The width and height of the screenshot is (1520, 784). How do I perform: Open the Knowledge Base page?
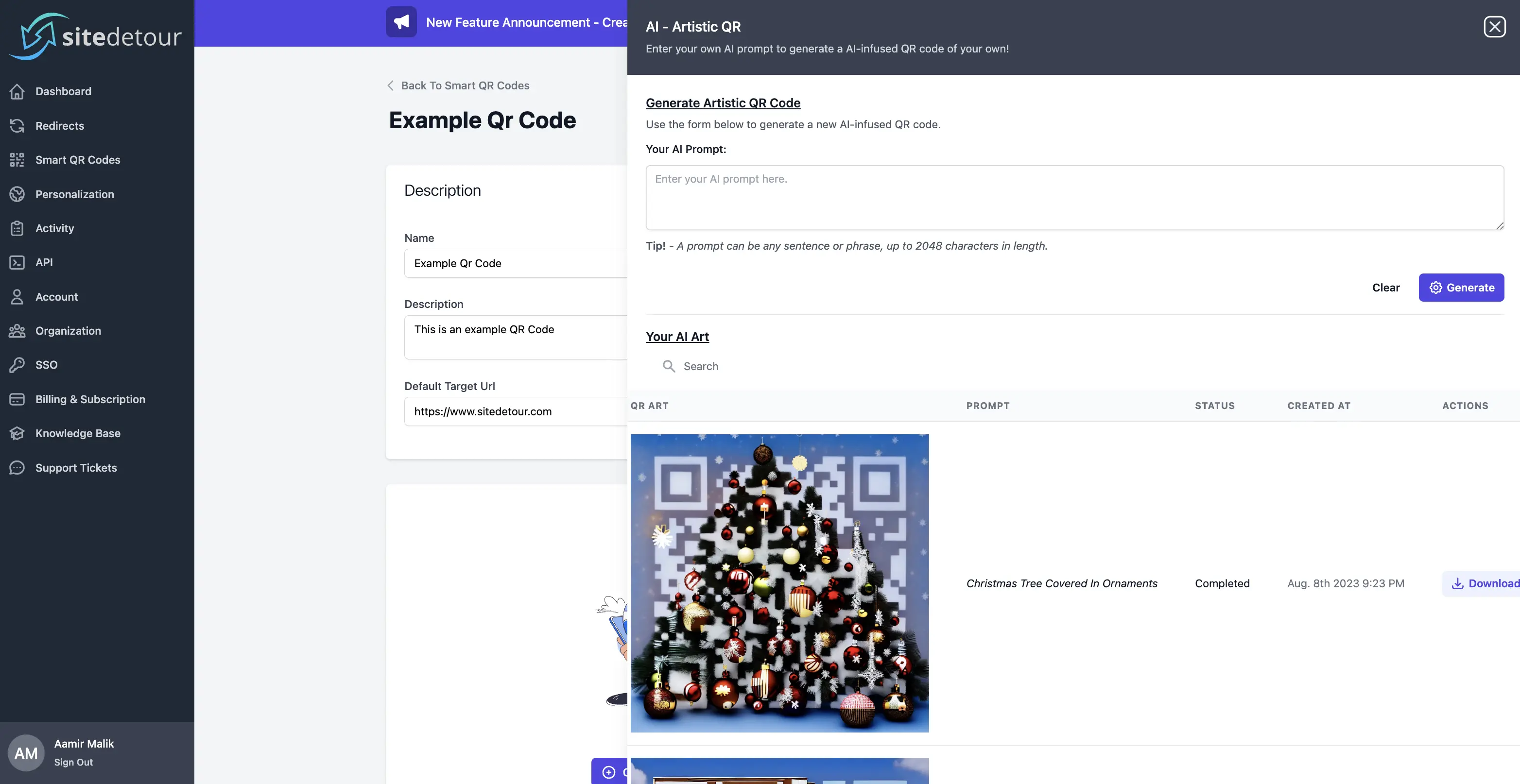point(77,433)
